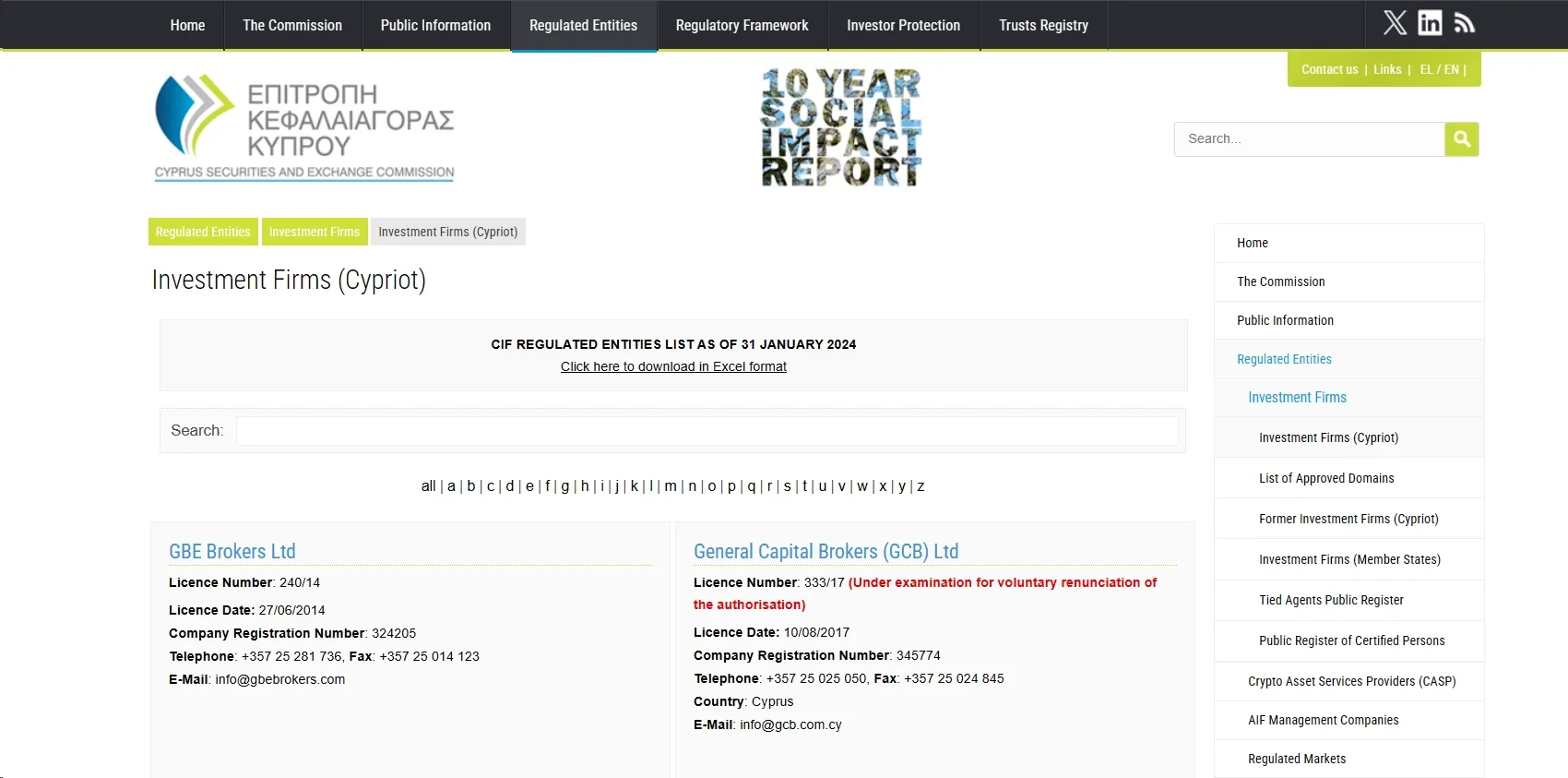Select Regulated Entities top menu tab

583,25
